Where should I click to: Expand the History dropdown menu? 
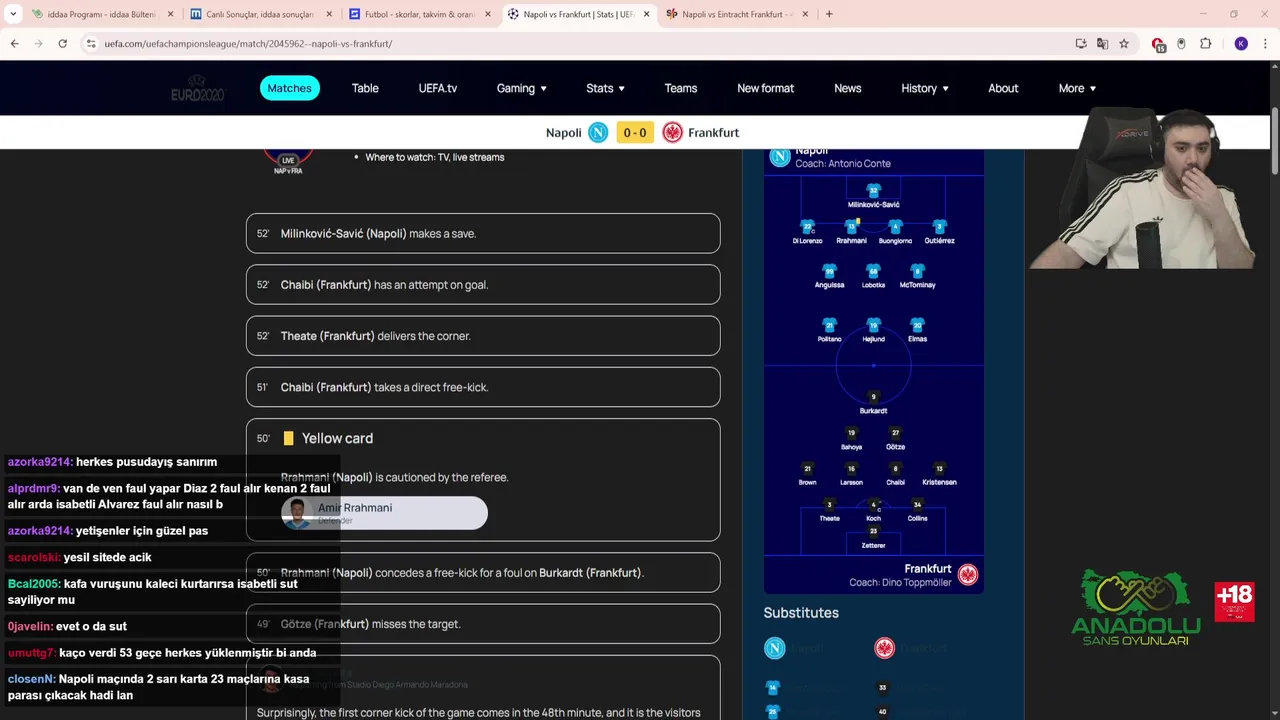point(925,88)
